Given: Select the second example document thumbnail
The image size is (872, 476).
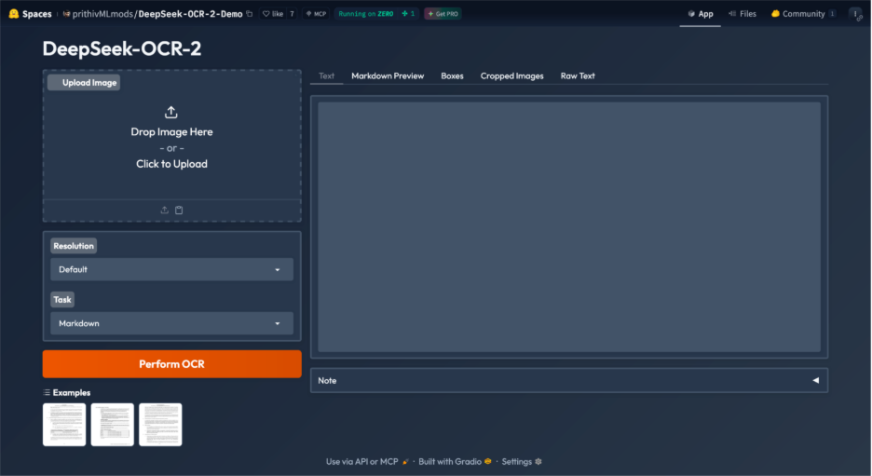Looking at the screenshot, I should (x=112, y=425).
